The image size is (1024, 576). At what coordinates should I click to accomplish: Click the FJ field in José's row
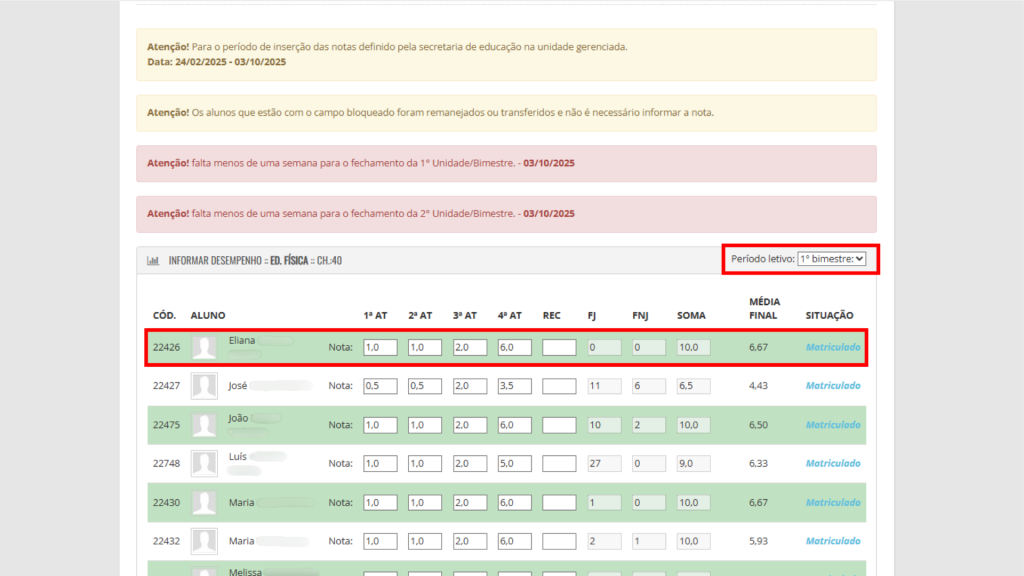[604, 386]
